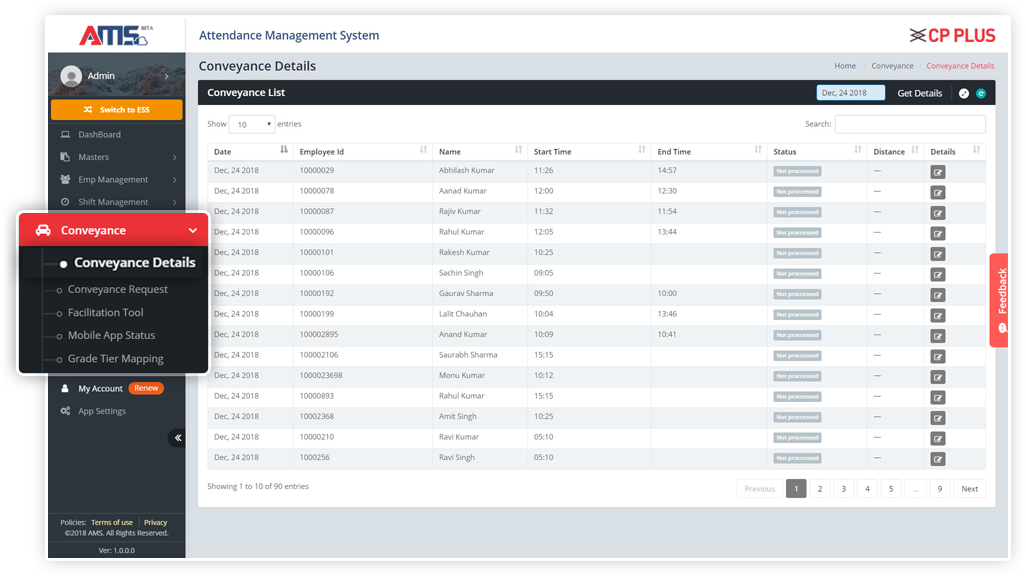
Task: Click the date field Dec, 24 2018
Action: 851,93
